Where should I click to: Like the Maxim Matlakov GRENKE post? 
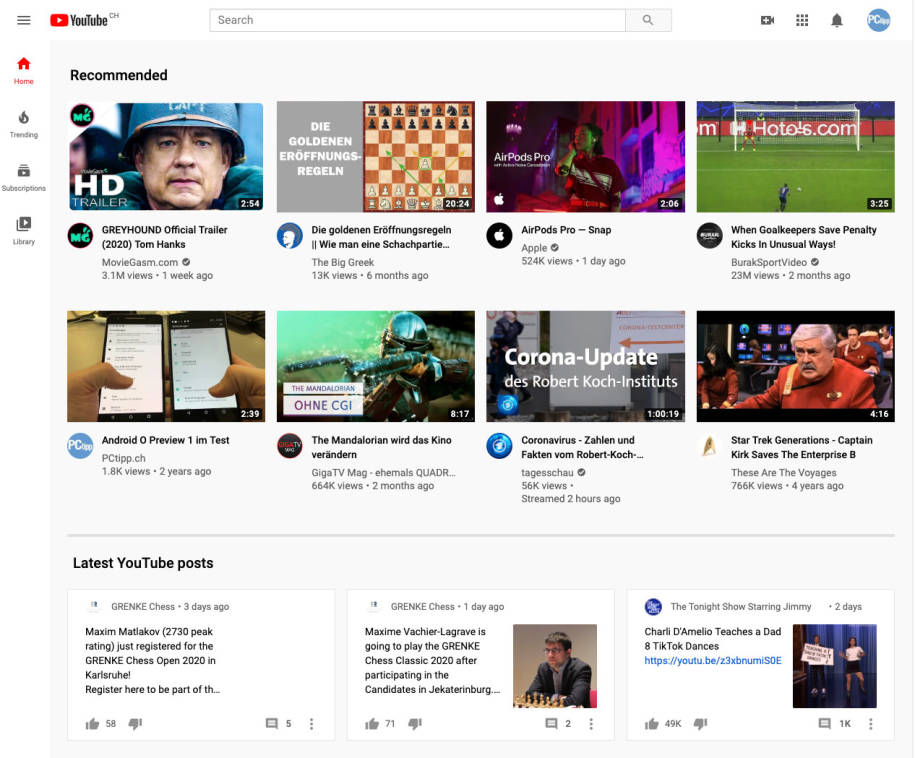92,724
